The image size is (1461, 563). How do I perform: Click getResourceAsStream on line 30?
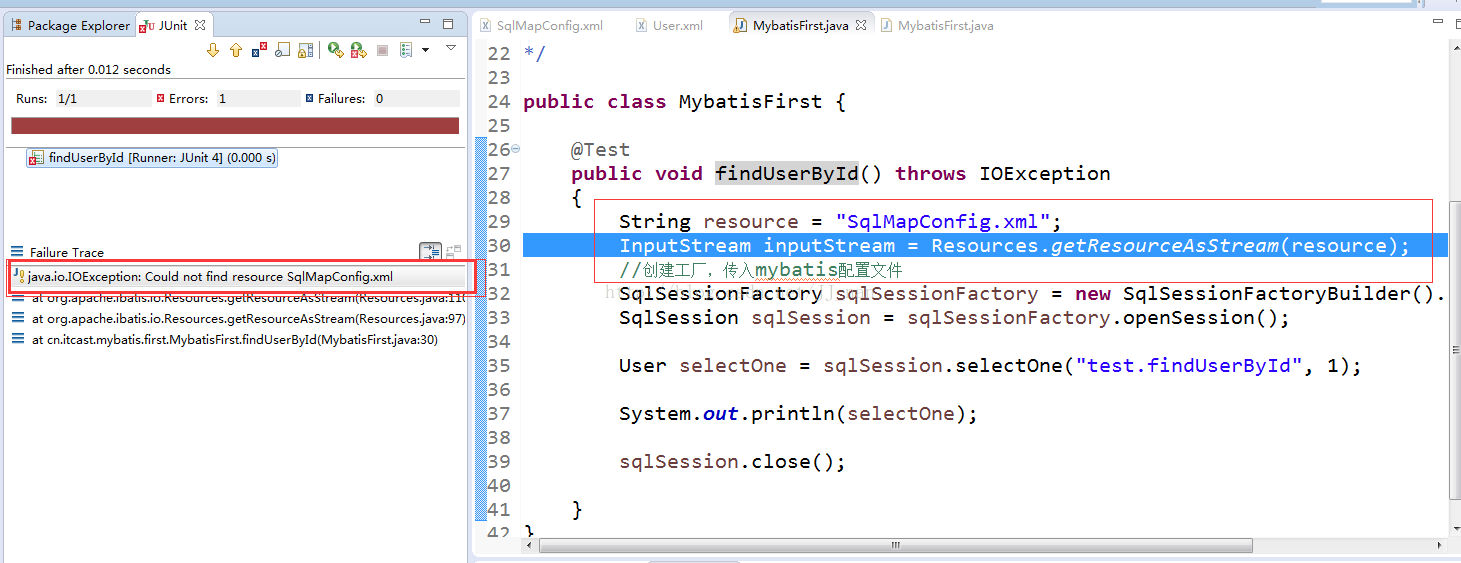pos(1165,246)
